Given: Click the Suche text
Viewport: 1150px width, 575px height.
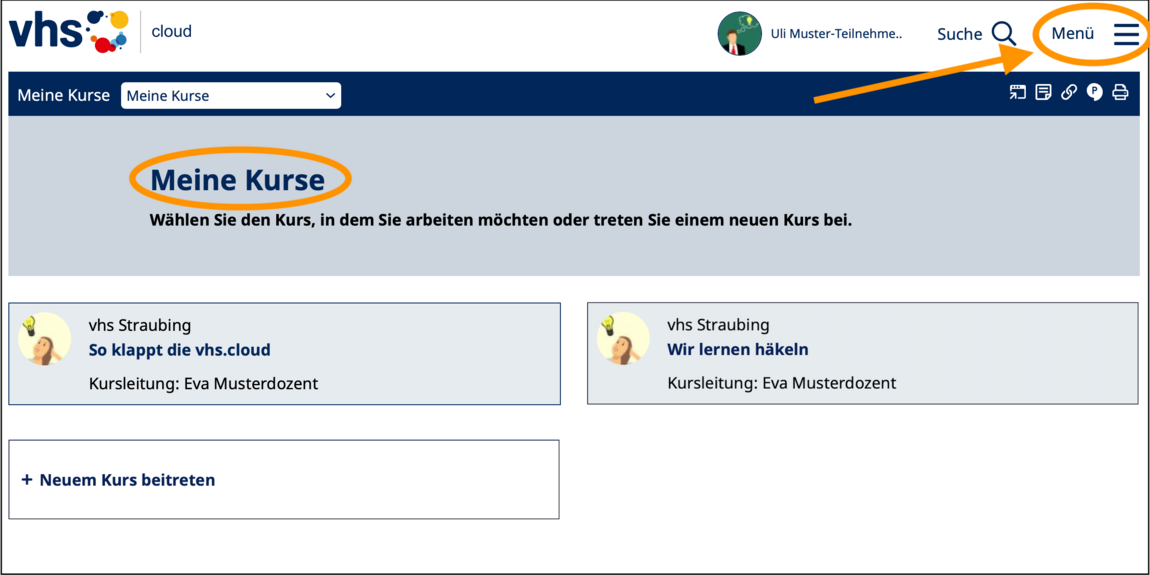Looking at the screenshot, I should pos(959,34).
